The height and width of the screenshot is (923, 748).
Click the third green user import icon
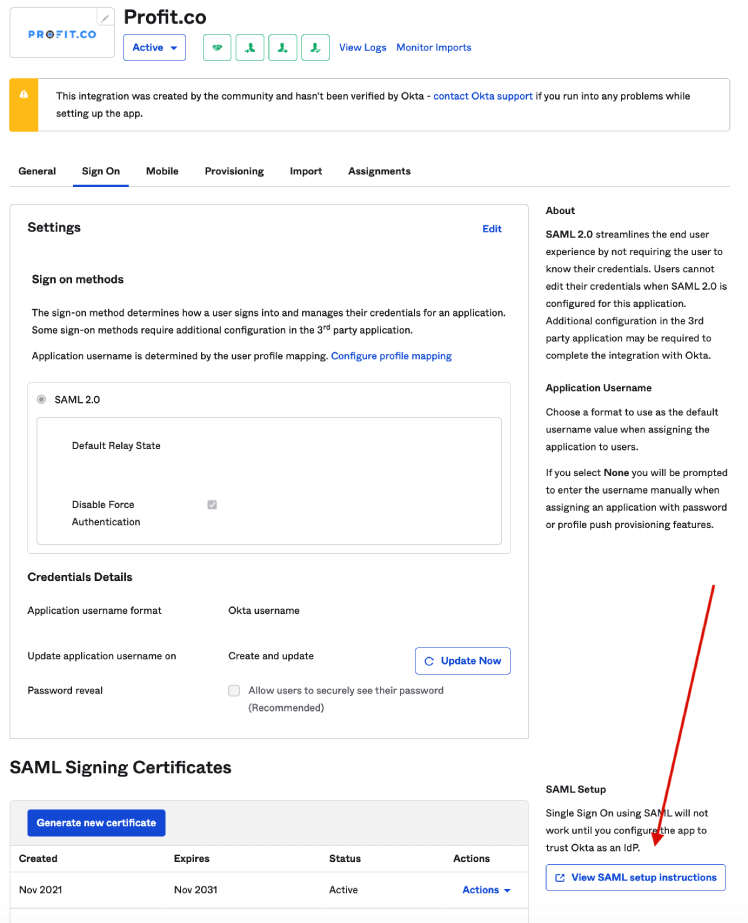(282, 48)
